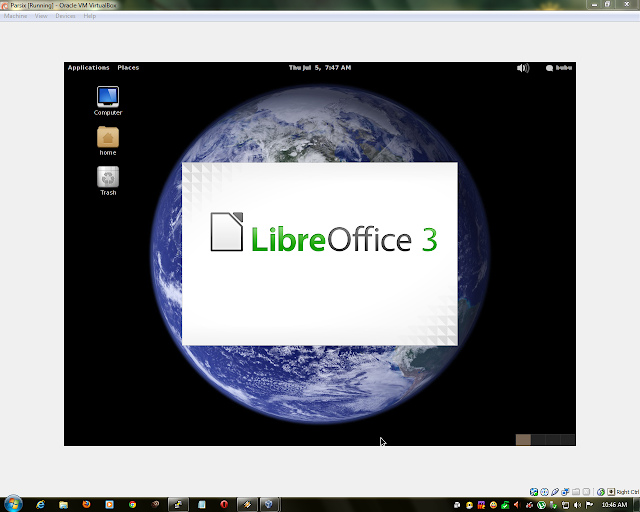Click the LibreOffice 3 splash screen
Screen dimensions: 640x512
pyautogui.click(x=320, y=254)
